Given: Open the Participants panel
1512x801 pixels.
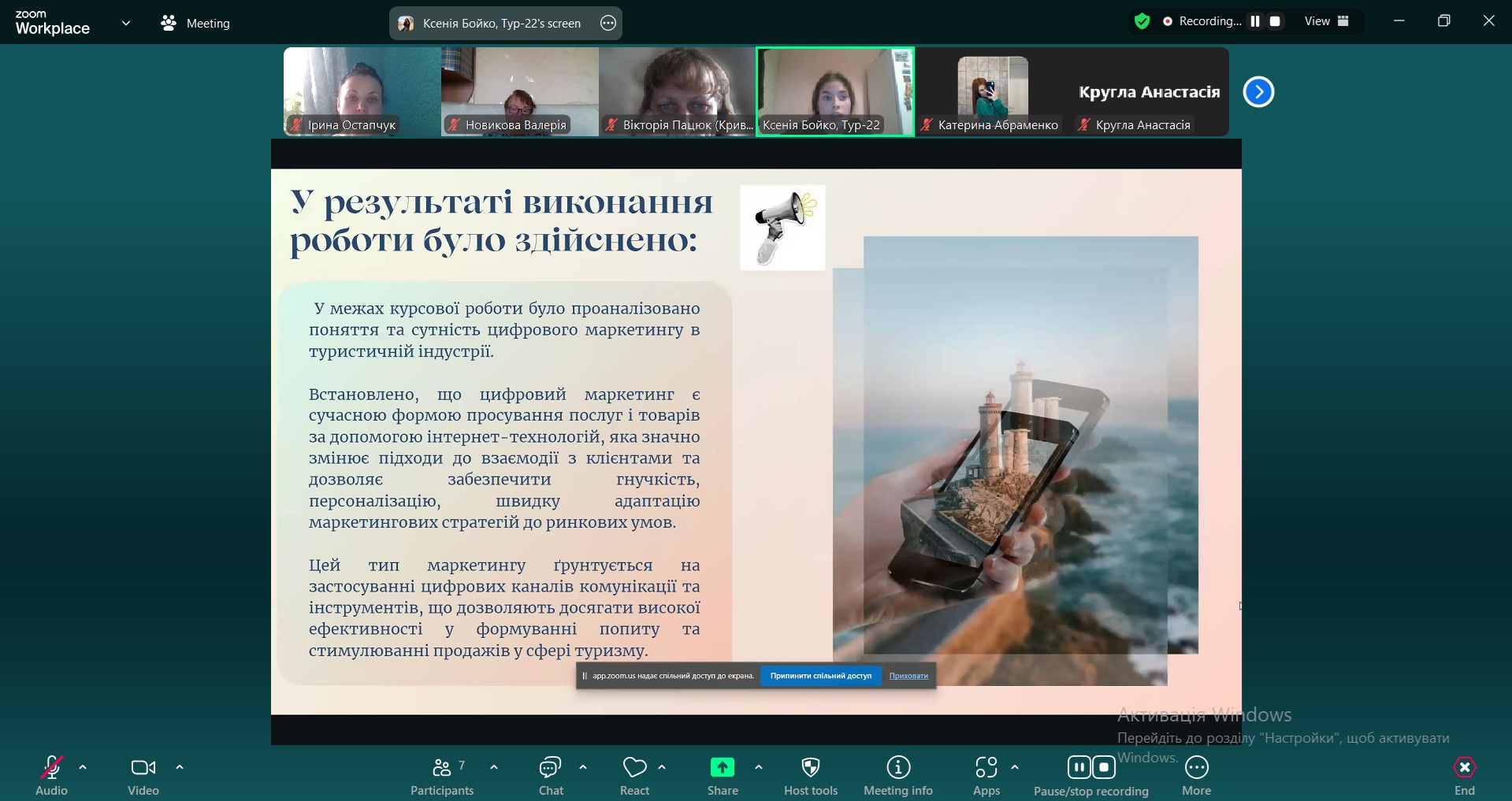Looking at the screenshot, I should pos(442,776).
